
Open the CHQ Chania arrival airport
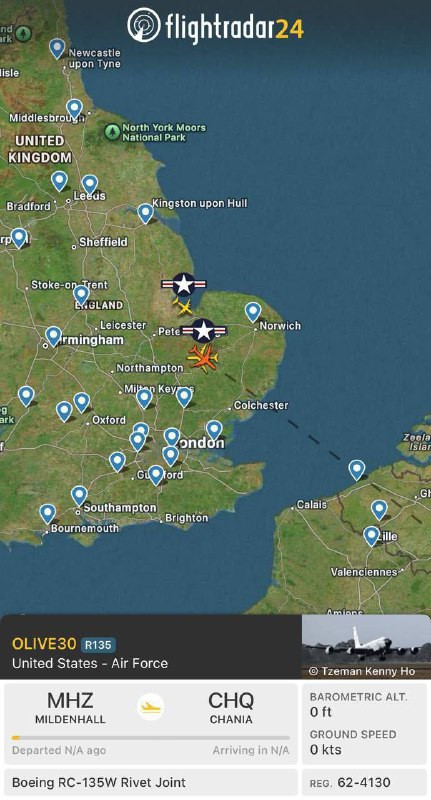point(231,708)
